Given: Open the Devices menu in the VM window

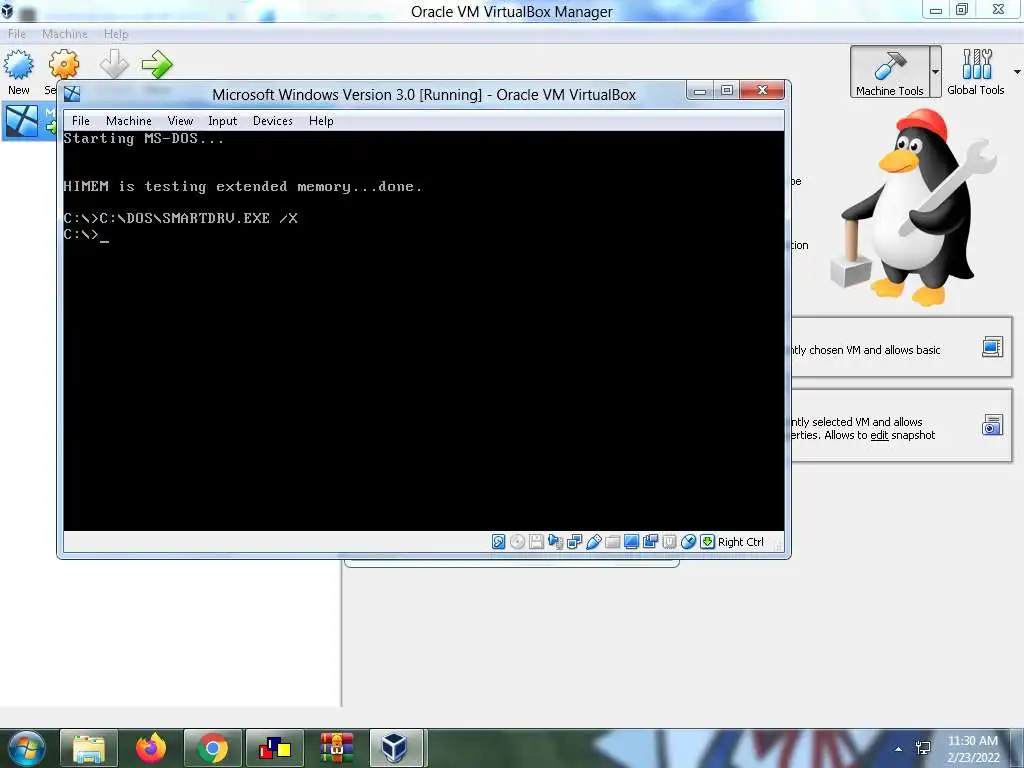Looking at the screenshot, I should 272,121.
